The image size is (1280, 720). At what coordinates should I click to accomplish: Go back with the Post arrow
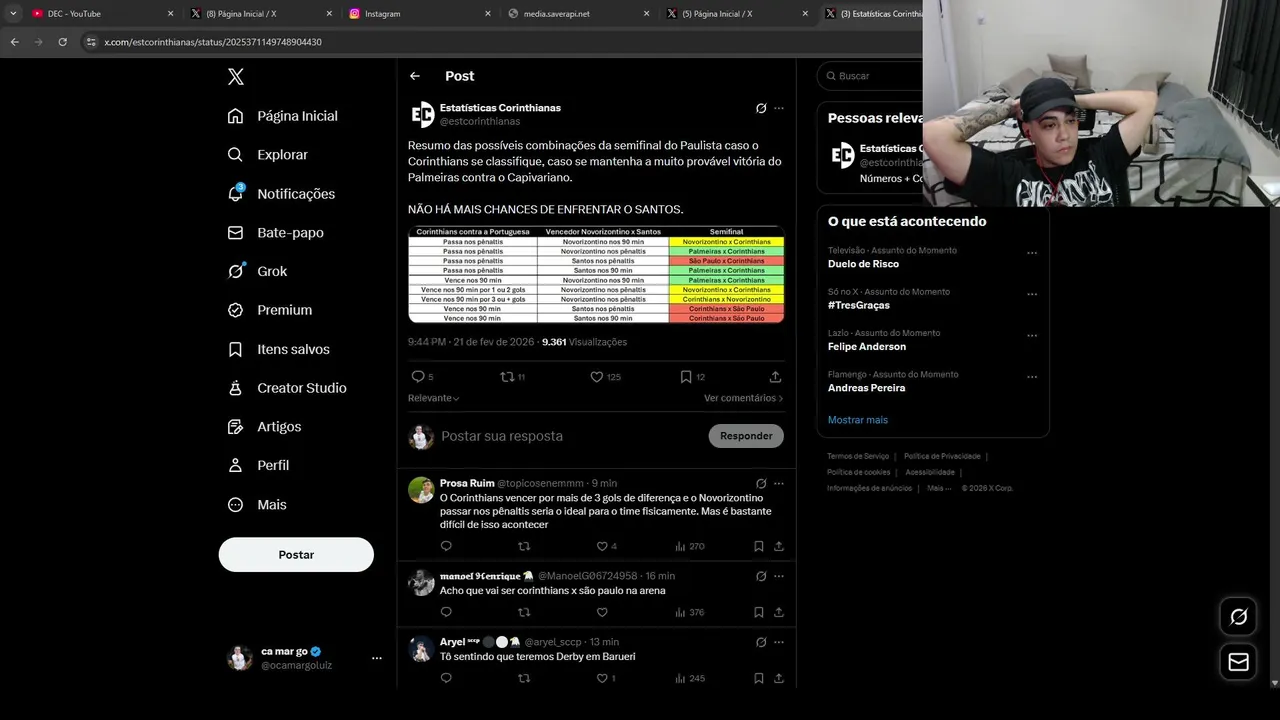pyautogui.click(x=415, y=76)
